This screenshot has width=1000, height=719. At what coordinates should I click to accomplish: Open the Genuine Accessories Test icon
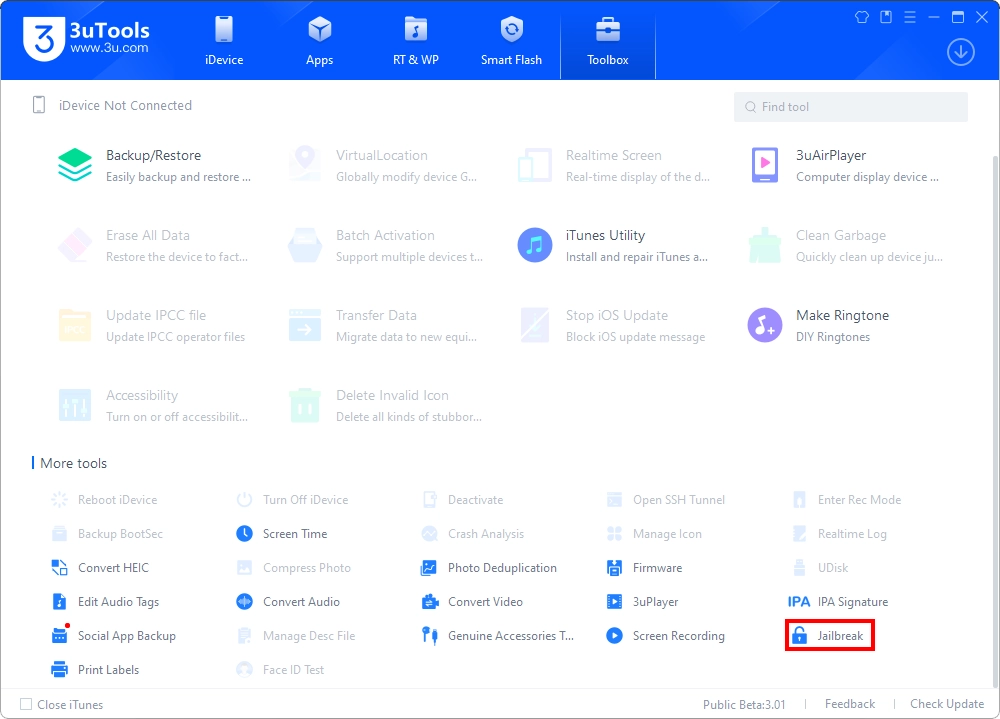[x=430, y=635]
